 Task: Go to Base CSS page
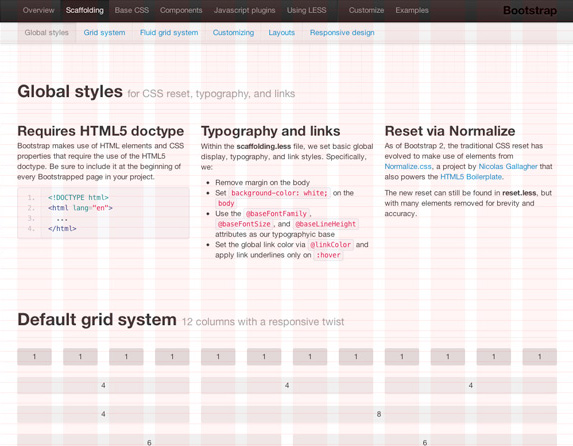tap(132, 10)
